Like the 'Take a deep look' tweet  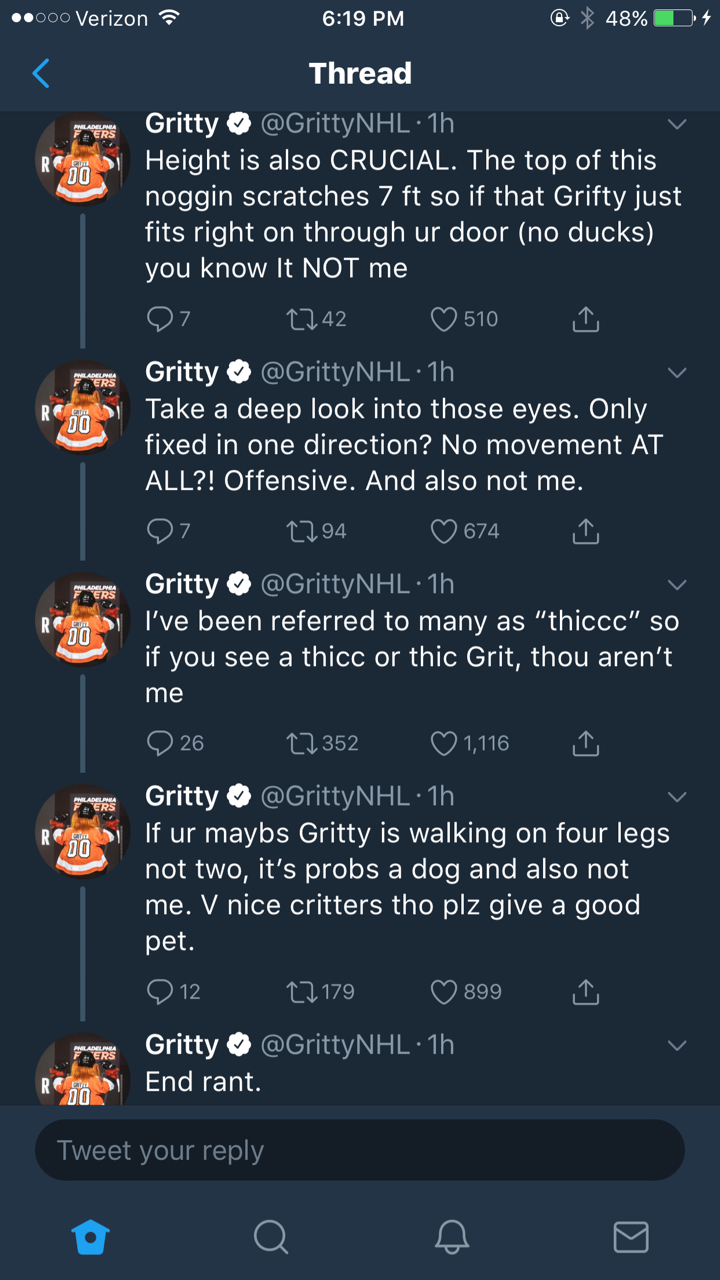tap(443, 531)
